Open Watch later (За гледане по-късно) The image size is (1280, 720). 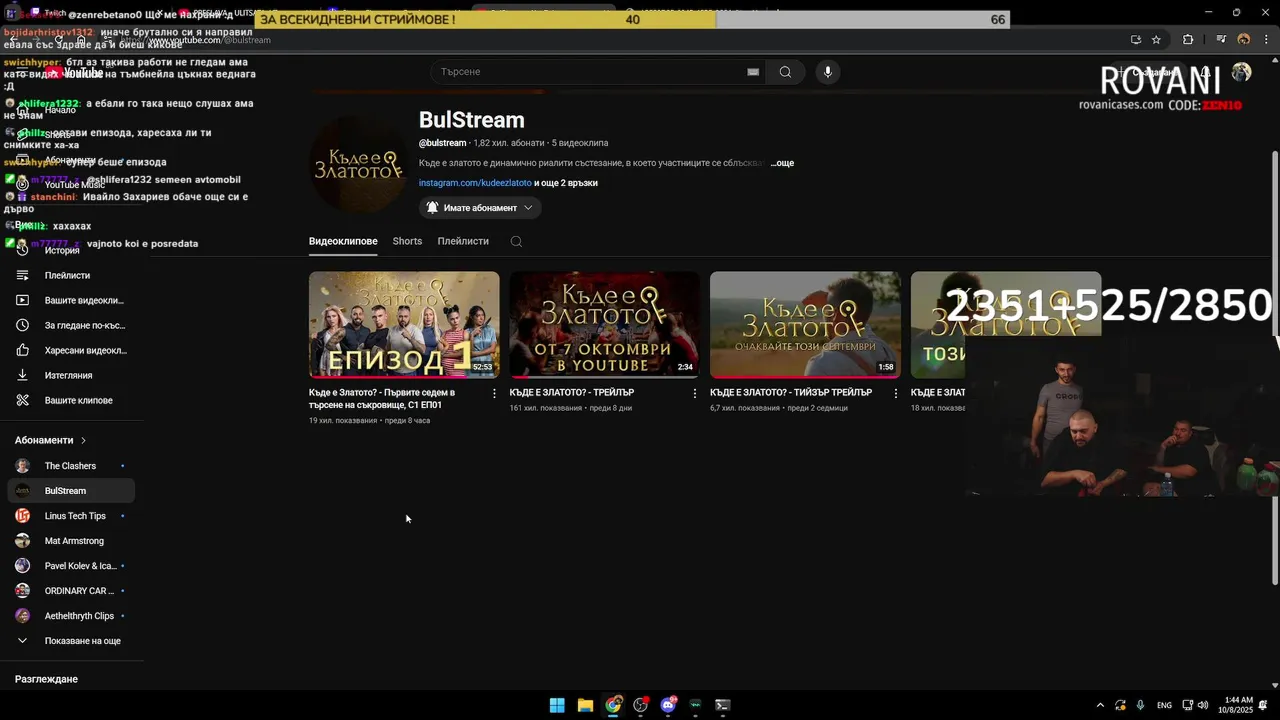coord(70,325)
